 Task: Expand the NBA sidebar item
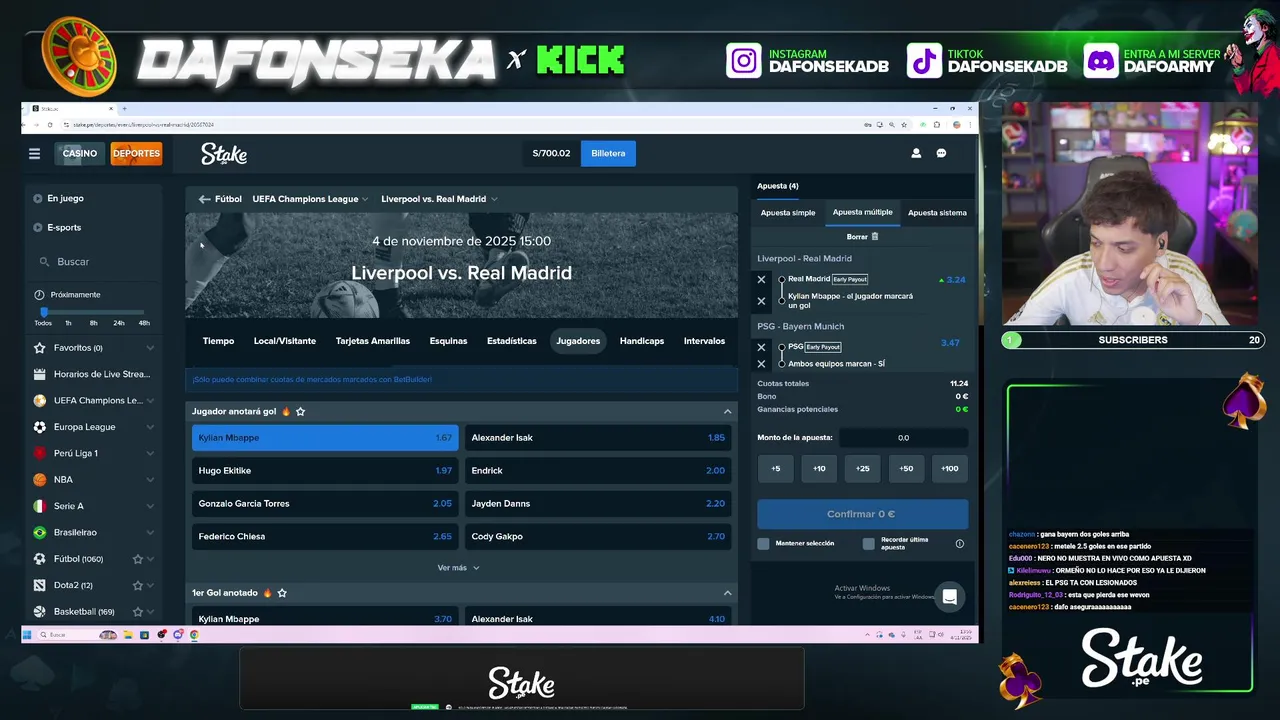pyautogui.click(x=150, y=480)
